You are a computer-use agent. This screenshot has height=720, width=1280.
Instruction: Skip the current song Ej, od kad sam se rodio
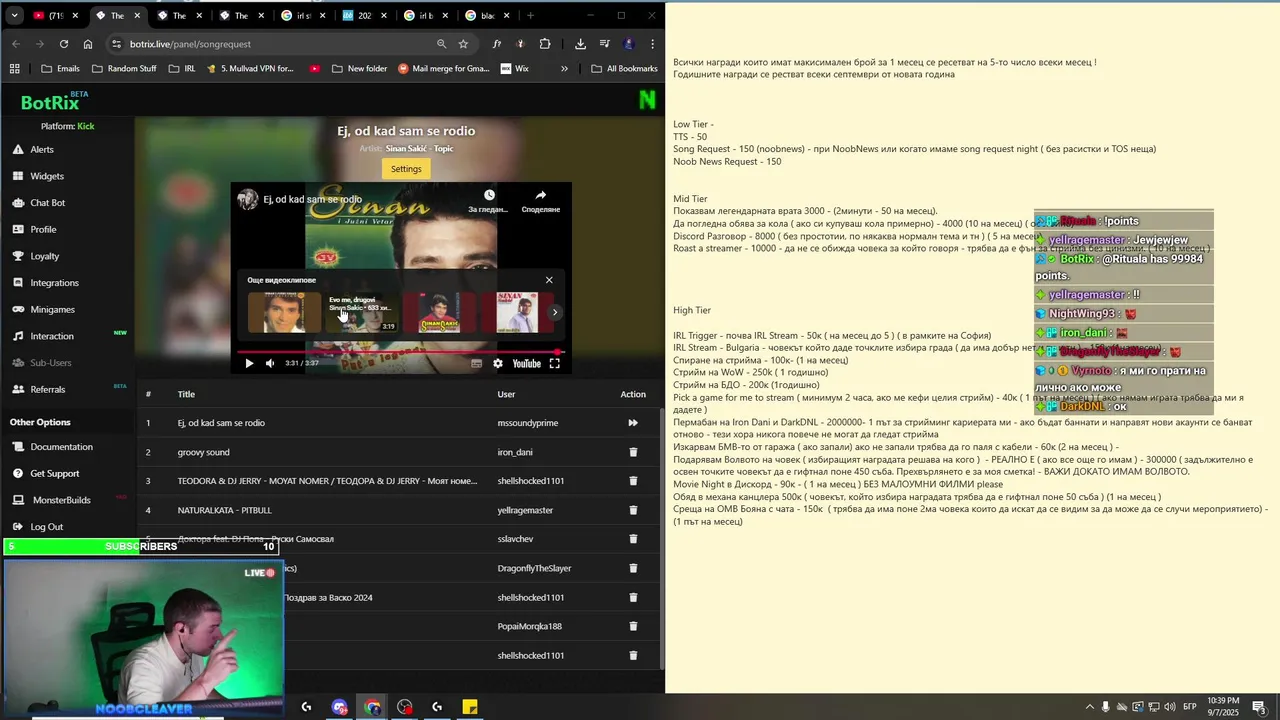pos(633,423)
